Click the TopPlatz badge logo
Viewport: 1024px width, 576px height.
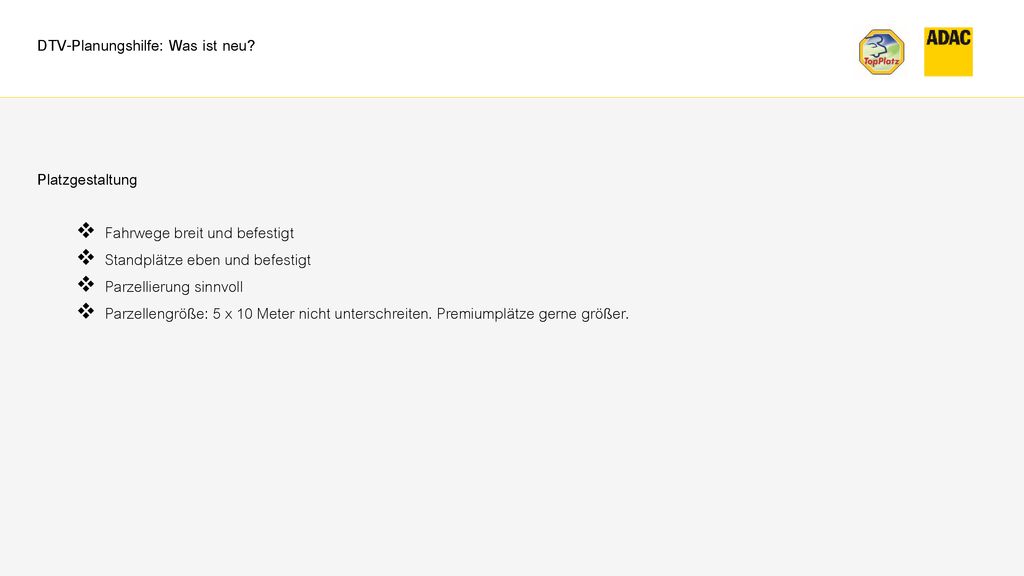[x=881, y=52]
